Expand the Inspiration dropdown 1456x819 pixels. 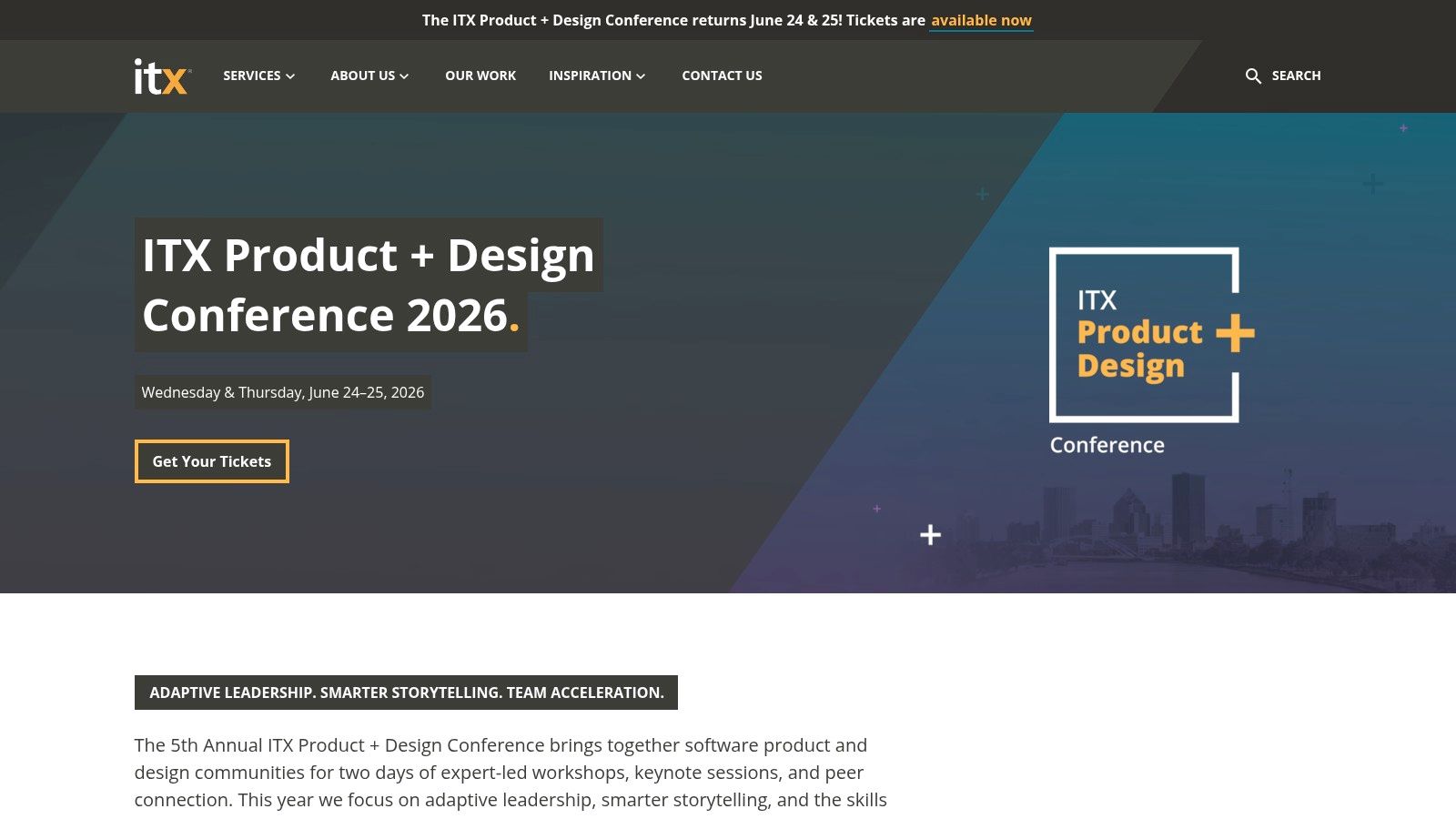(x=597, y=76)
